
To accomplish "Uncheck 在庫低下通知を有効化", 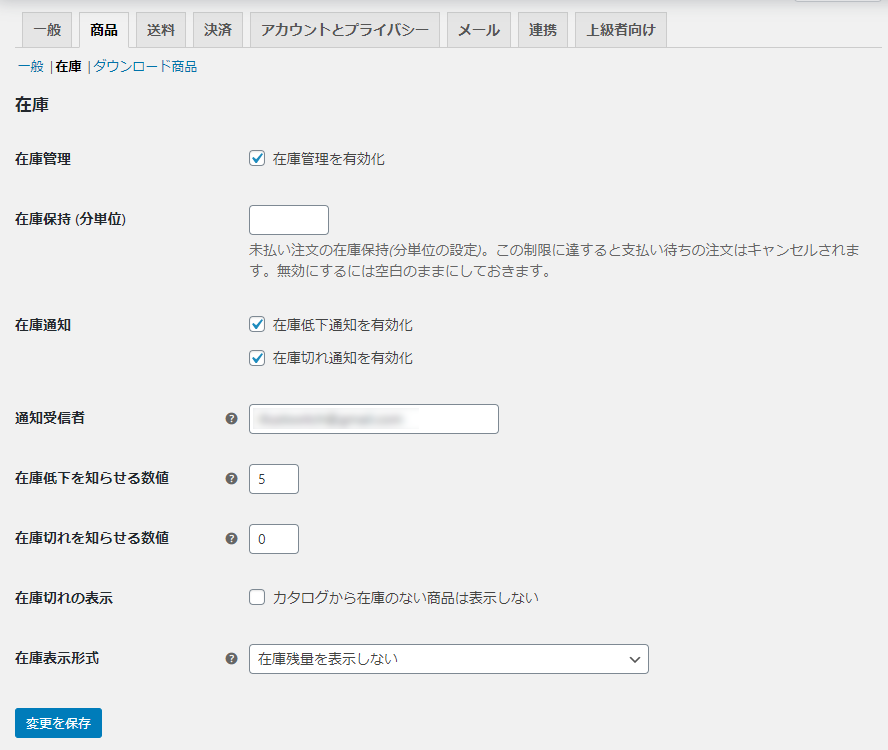I will 257,324.
